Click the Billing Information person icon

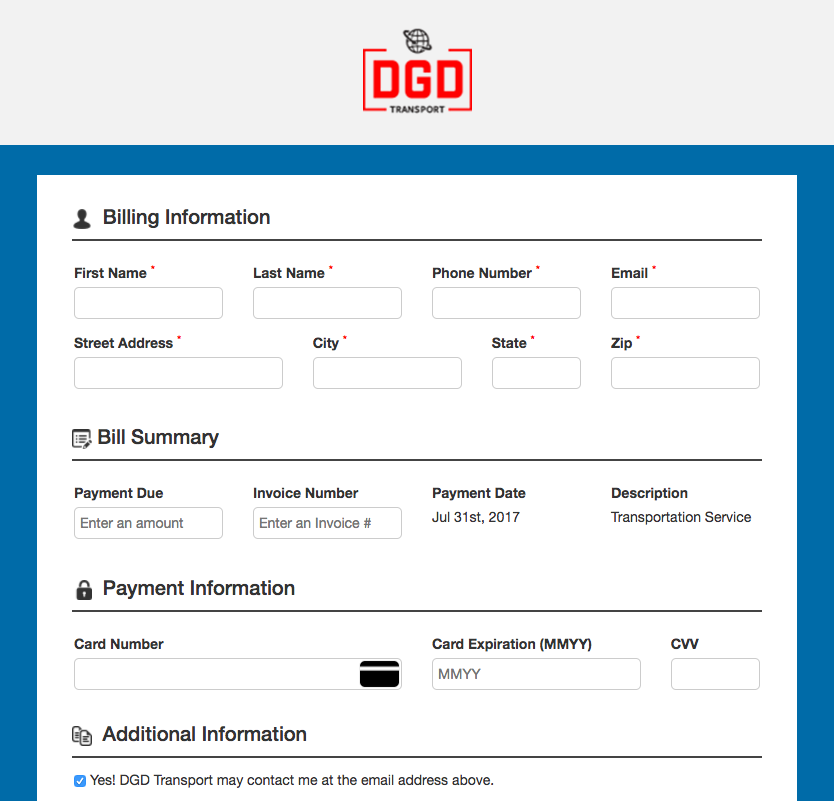82,219
